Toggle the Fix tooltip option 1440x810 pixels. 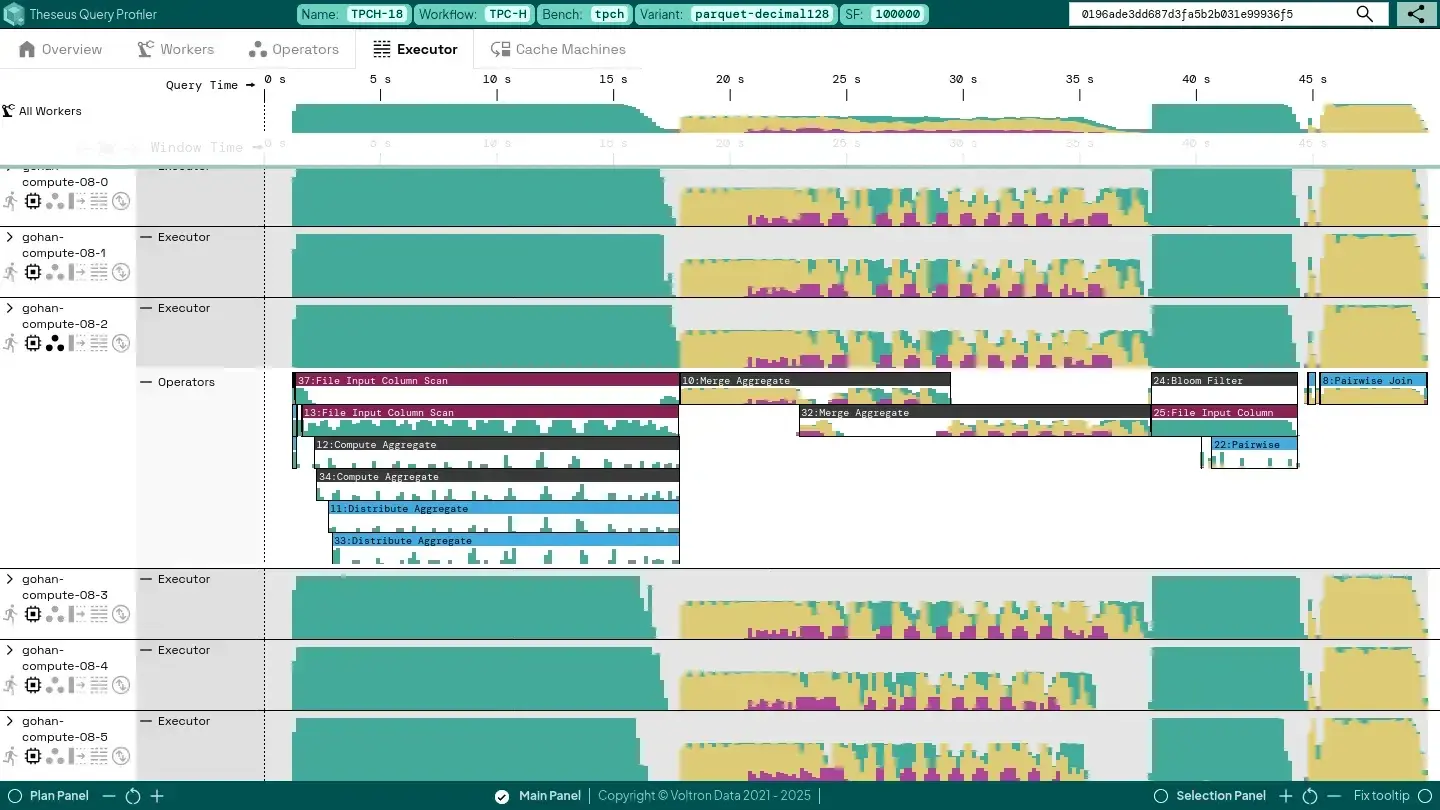coord(1425,796)
